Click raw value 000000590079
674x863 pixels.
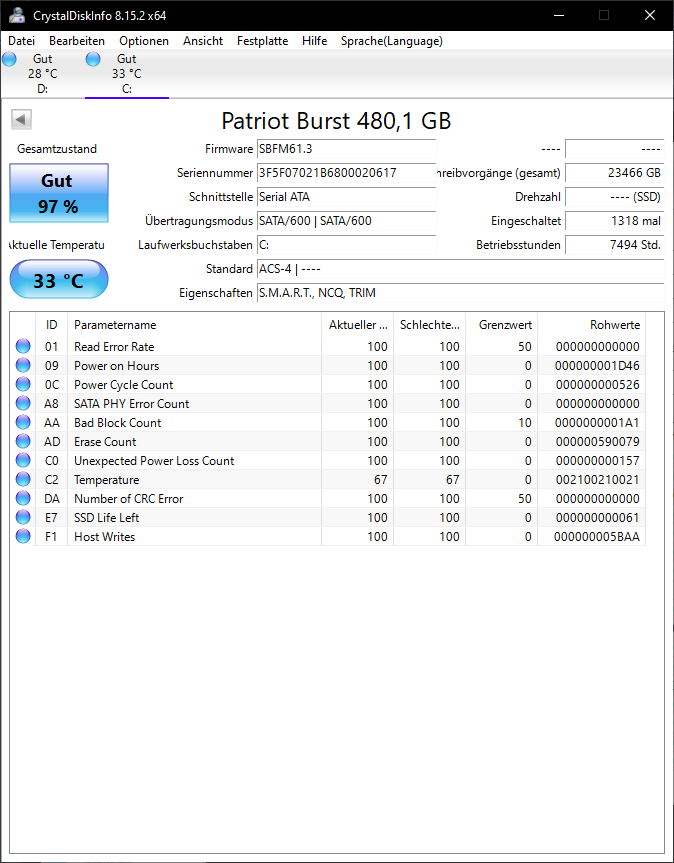coord(598,441)
